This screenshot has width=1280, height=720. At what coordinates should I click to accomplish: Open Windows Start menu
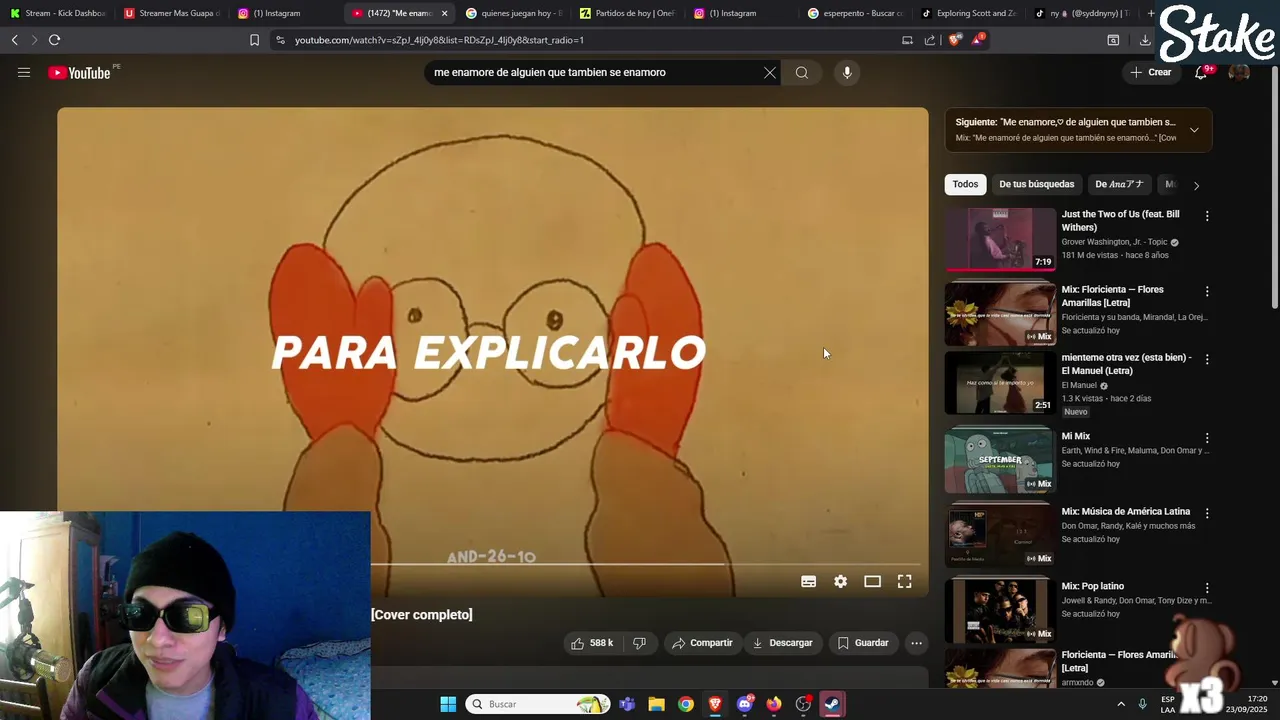click(448, 704)
